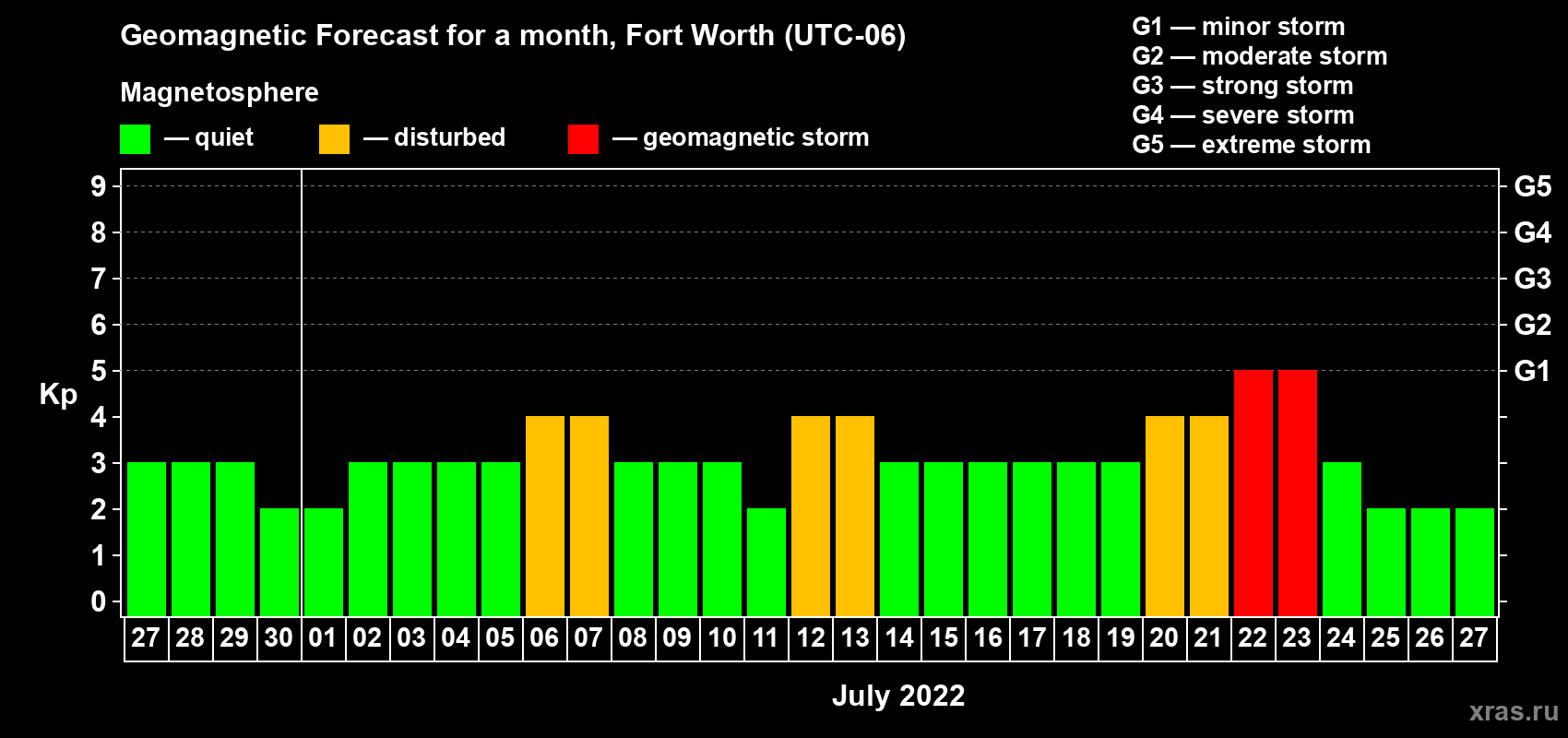The width and height of the screenshot is (1568, 738).
Task: Select the orange bar for July 21
Action: [1208, 517]
